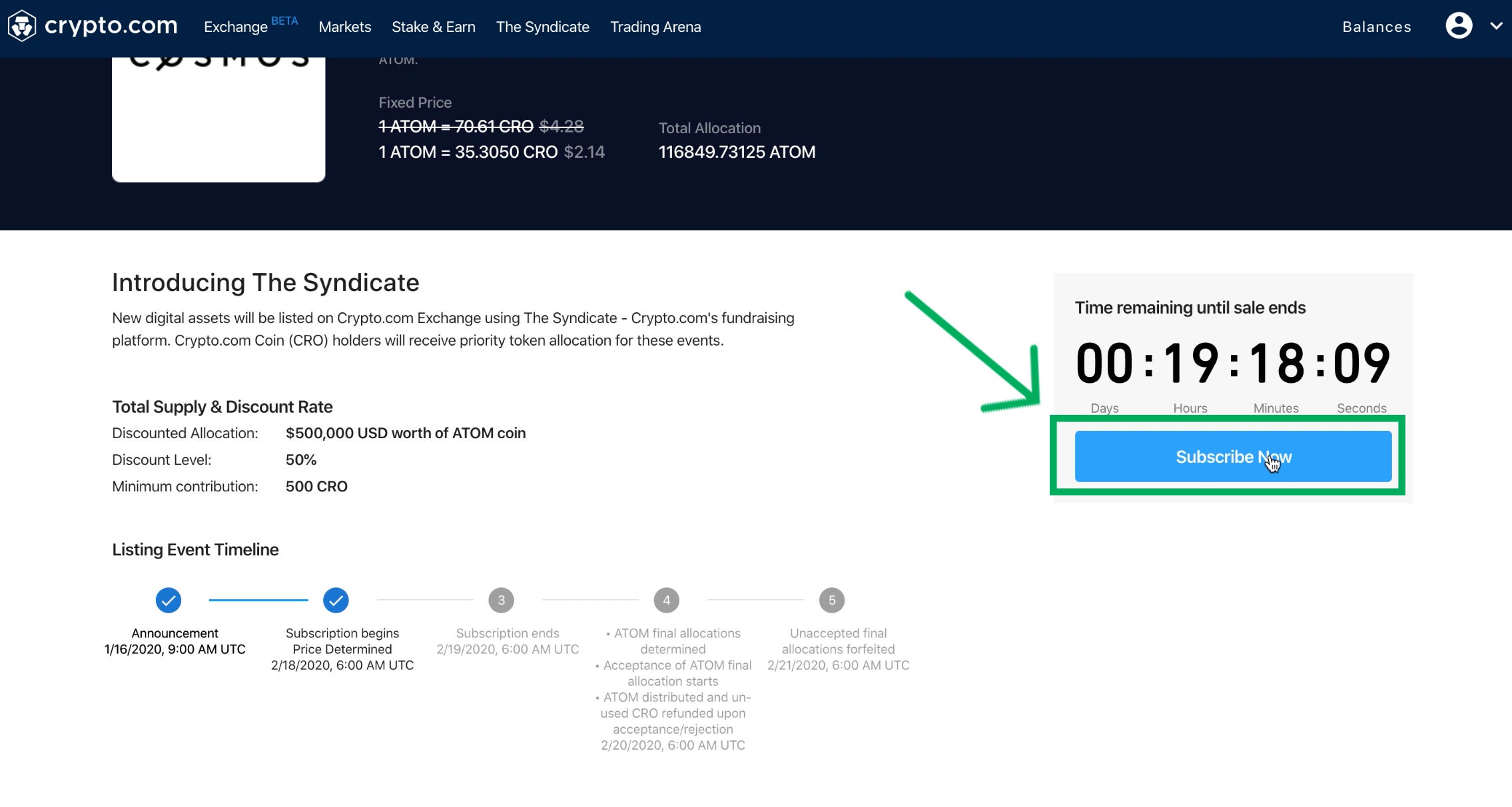Select the struck-through '1 ATOM = 70.61 CRO' price
The width and height of the screenshot is (1512, 807).
coord(456,126)
